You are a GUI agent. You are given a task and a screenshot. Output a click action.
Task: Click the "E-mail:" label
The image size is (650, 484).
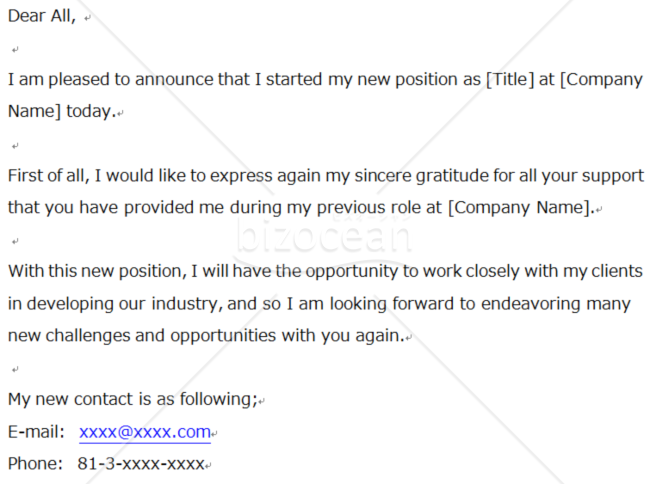(x=37, y=432)
